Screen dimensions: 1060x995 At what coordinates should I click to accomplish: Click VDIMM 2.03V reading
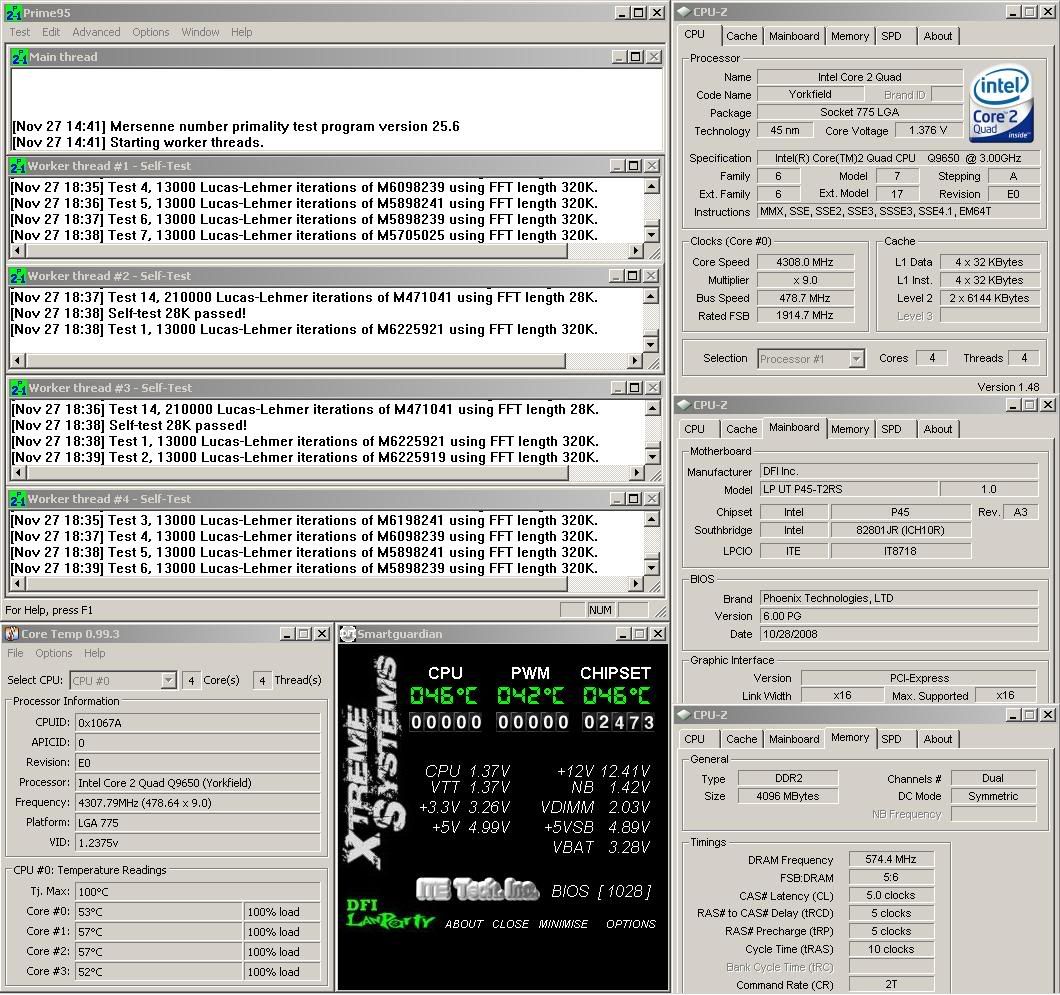coord(596,807)
